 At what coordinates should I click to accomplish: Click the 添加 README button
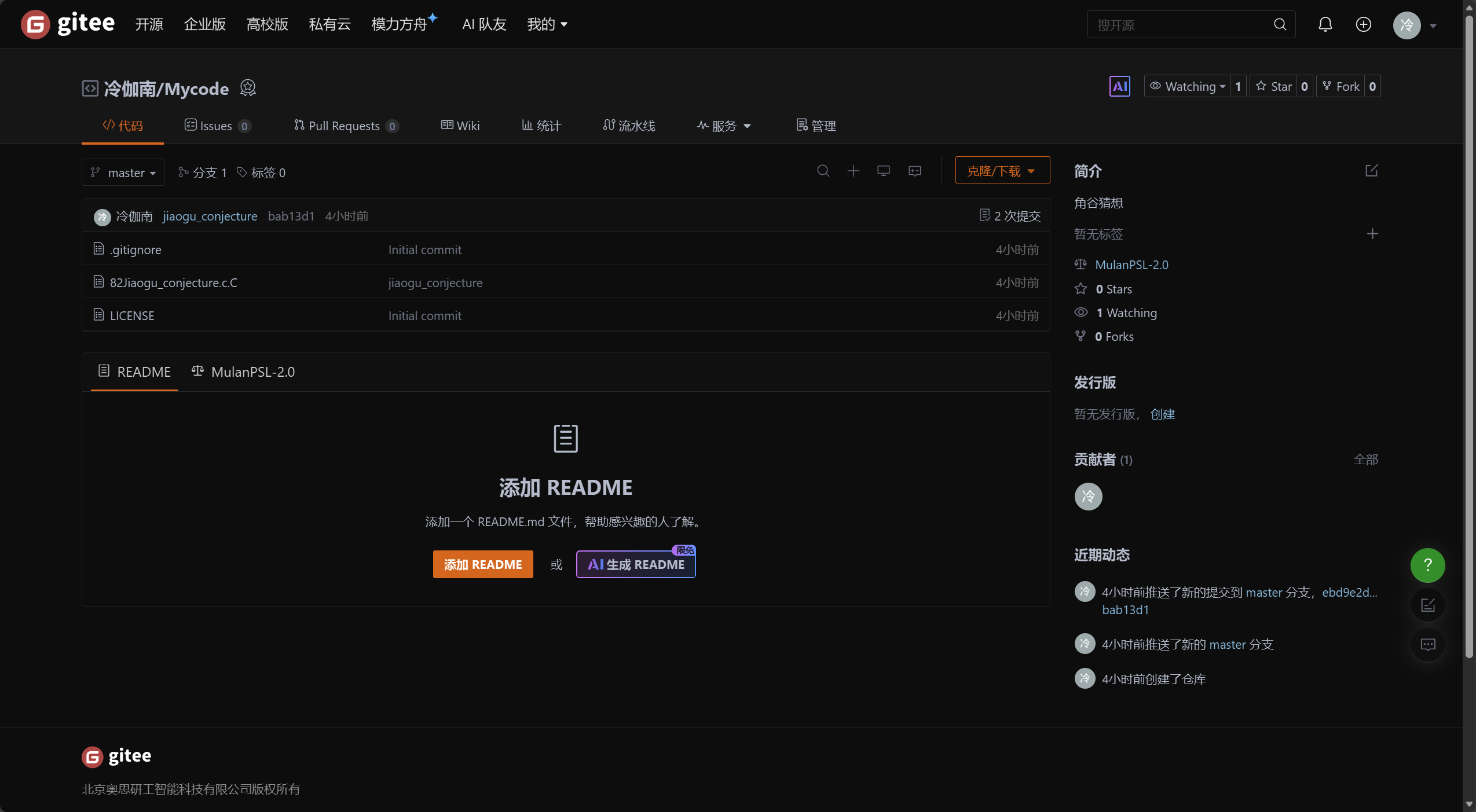[x=482, y=564]
